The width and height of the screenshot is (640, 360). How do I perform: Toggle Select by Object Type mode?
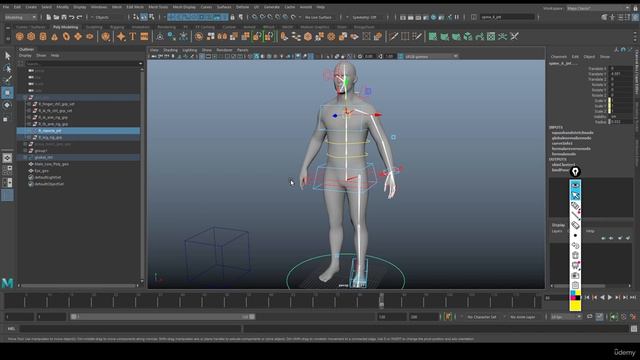pyautogui.click(x=144, y=17)
